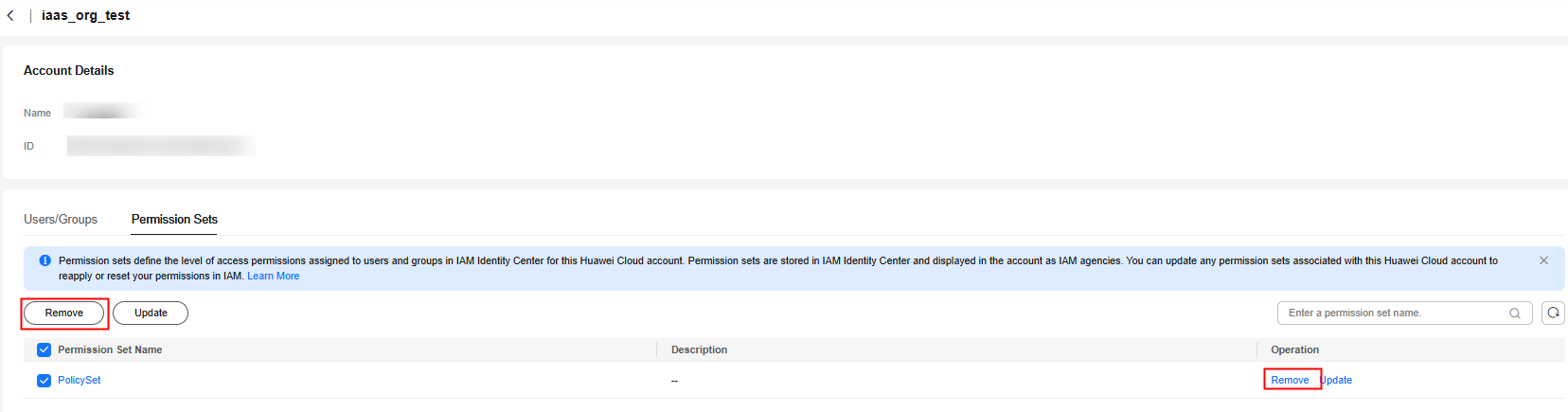Click Remove in the PolicySet operation column

[1290, 380]
